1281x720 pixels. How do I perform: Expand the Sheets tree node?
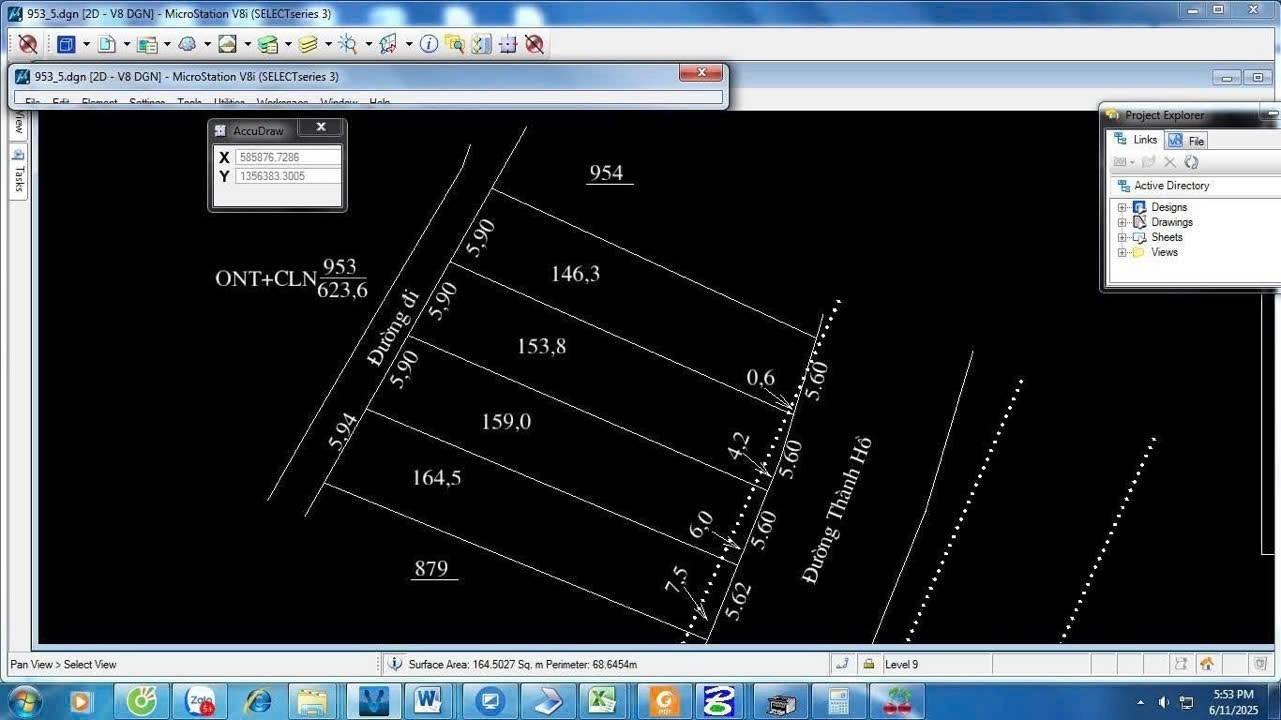coord(1122,238)
